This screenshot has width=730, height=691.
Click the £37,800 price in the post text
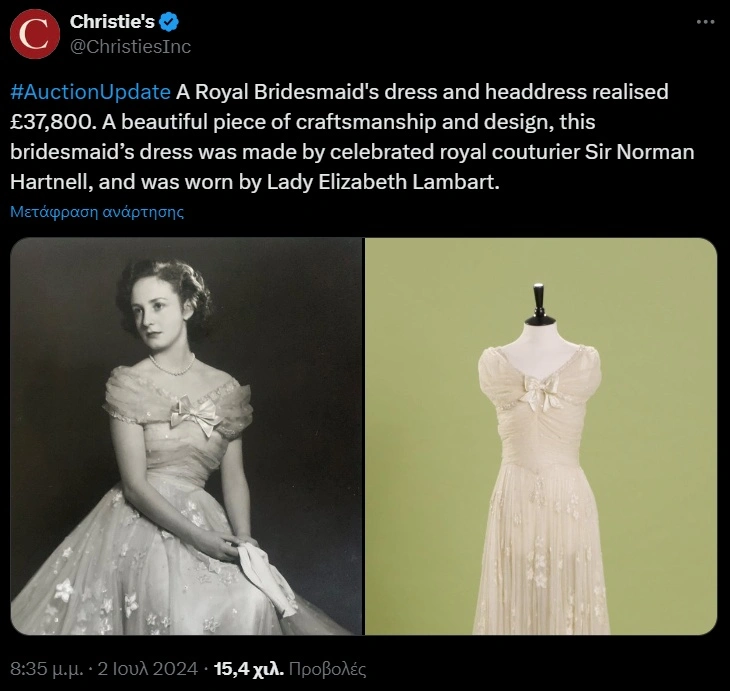(51, 122)
